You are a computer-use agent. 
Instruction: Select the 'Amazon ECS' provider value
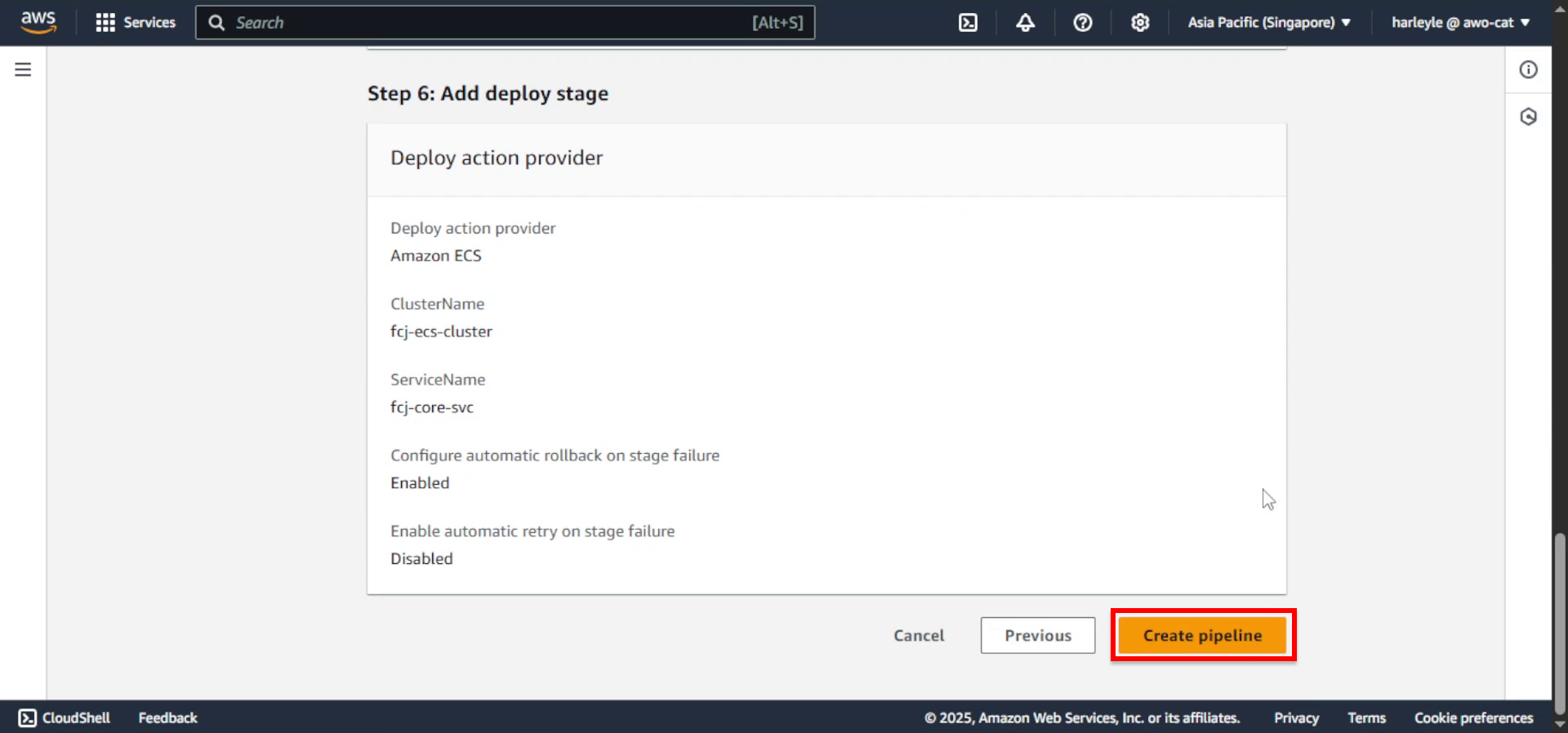point(436,255)
